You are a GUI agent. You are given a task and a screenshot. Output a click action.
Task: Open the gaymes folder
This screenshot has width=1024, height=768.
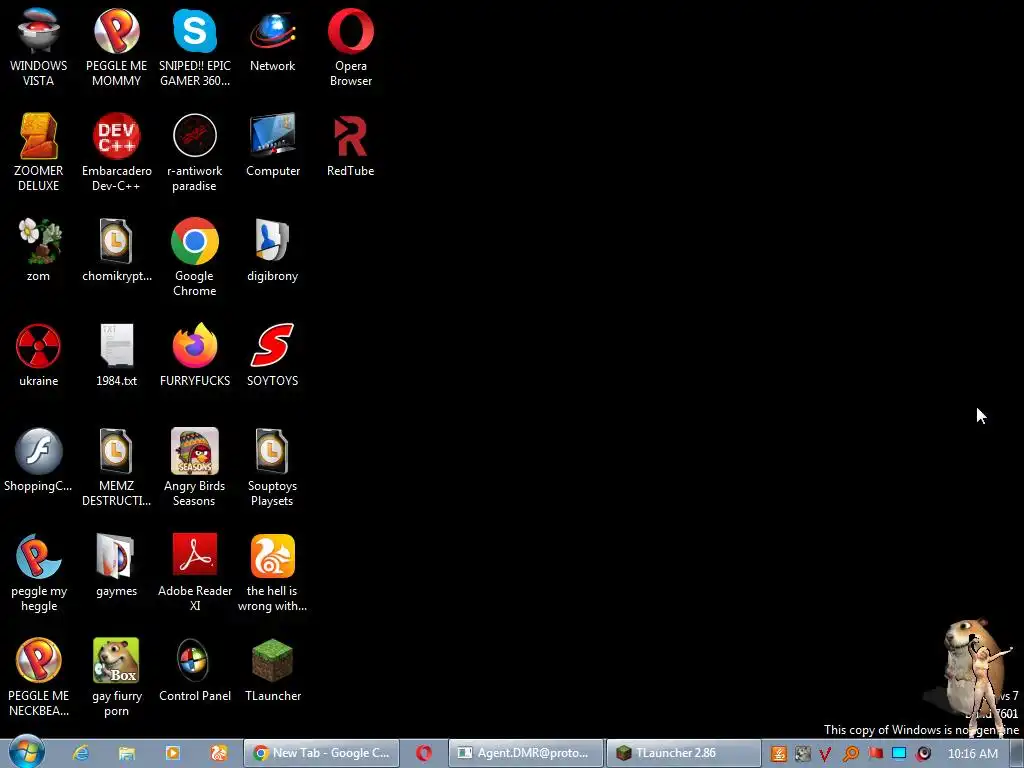click(x=116, y=566)
